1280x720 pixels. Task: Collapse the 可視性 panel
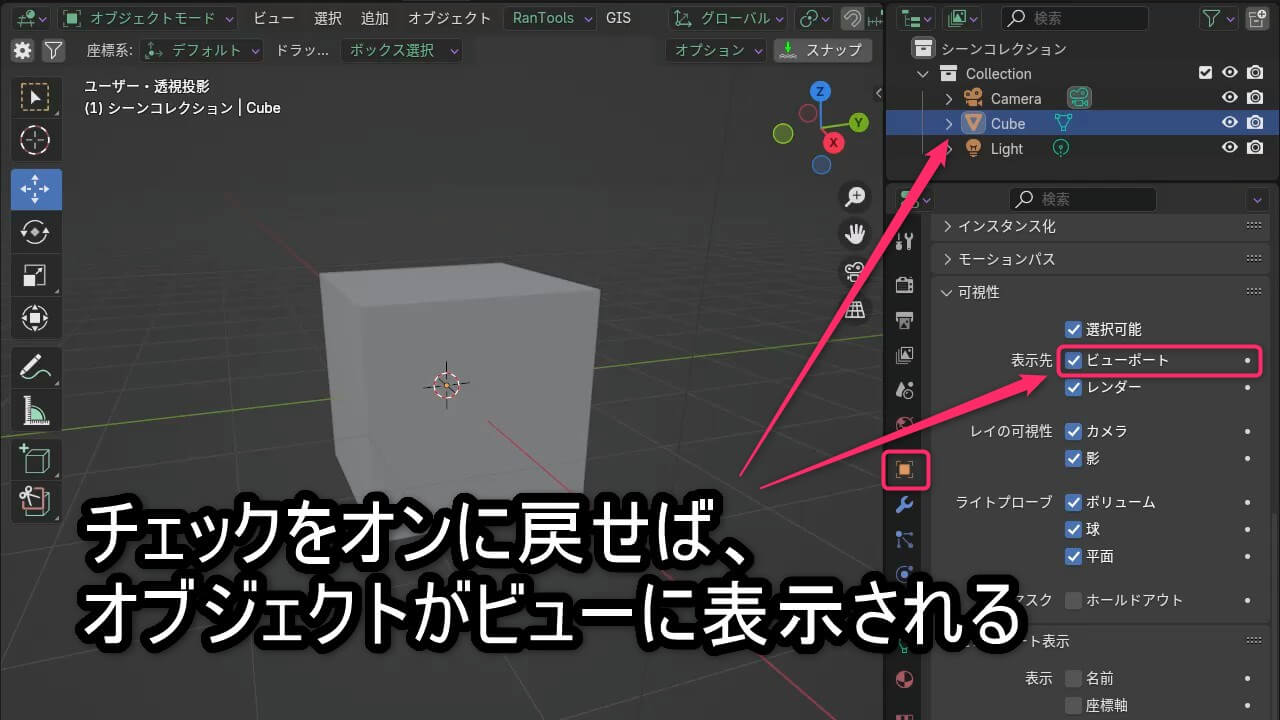point(1100,292)
